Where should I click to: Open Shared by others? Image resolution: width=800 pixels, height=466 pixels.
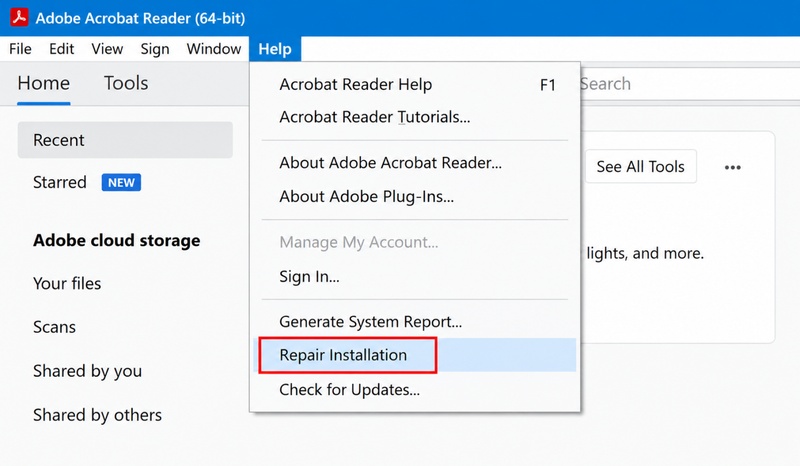point(97,415)
